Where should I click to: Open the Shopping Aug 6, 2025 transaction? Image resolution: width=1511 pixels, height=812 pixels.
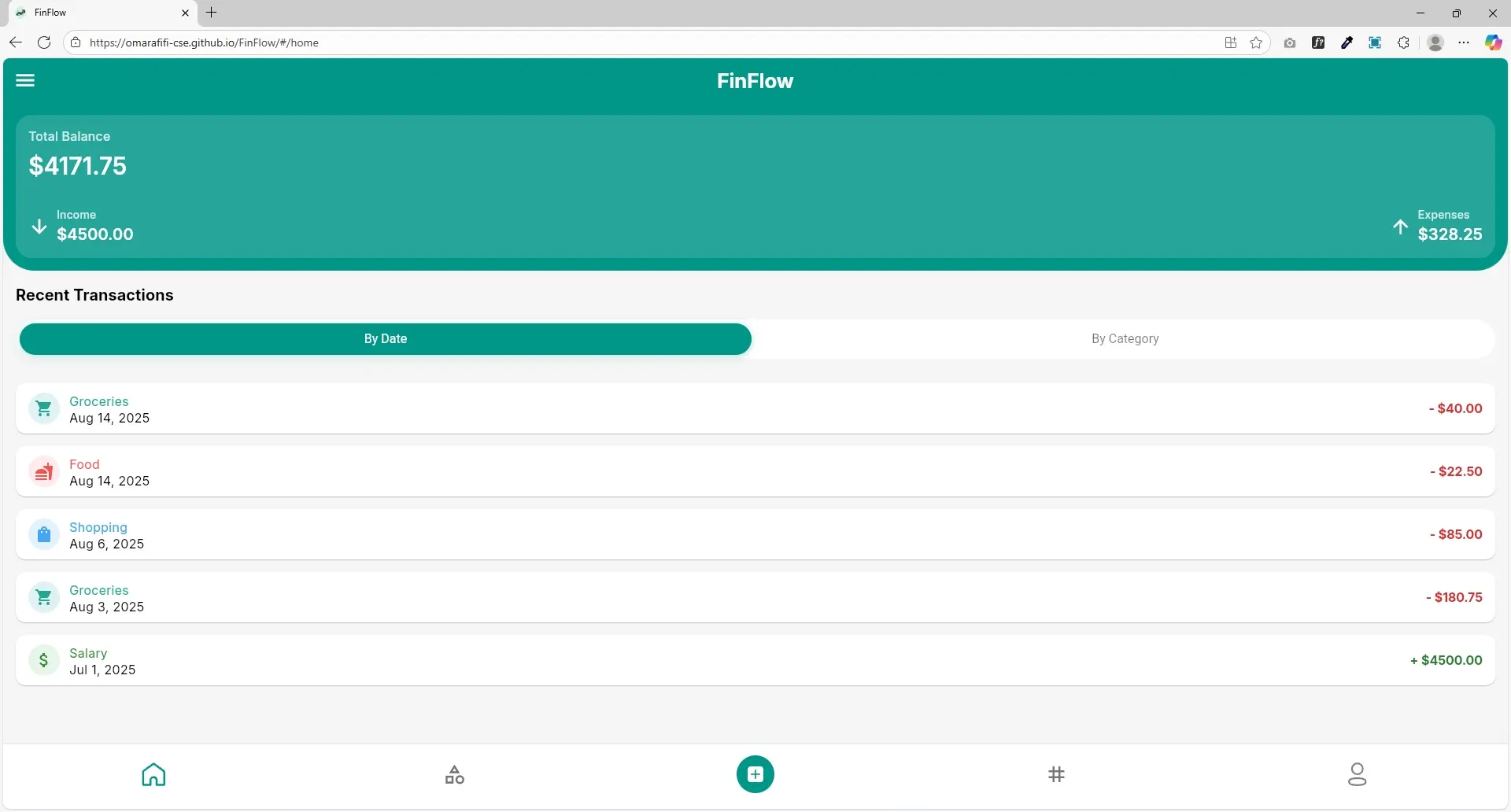pyautogui.click(x=755, y=534)
